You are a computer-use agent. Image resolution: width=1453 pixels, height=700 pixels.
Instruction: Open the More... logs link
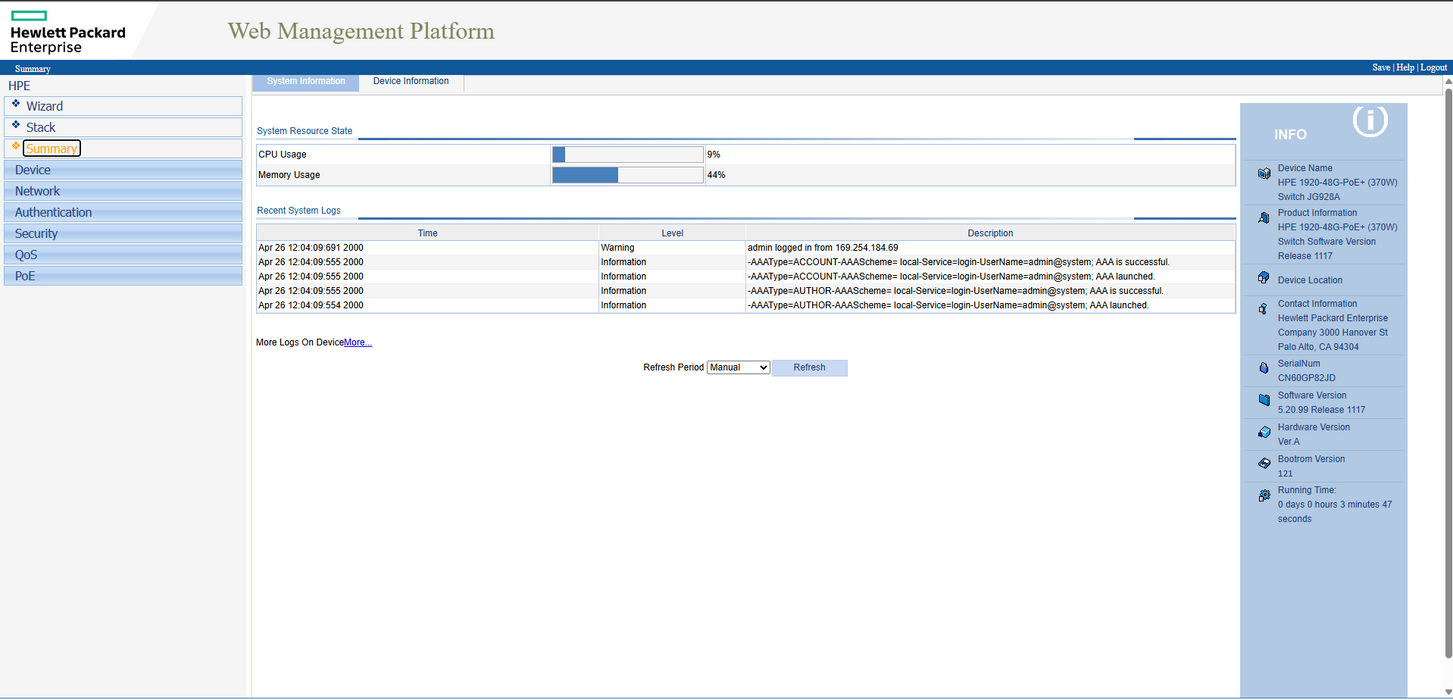(358, 343)
